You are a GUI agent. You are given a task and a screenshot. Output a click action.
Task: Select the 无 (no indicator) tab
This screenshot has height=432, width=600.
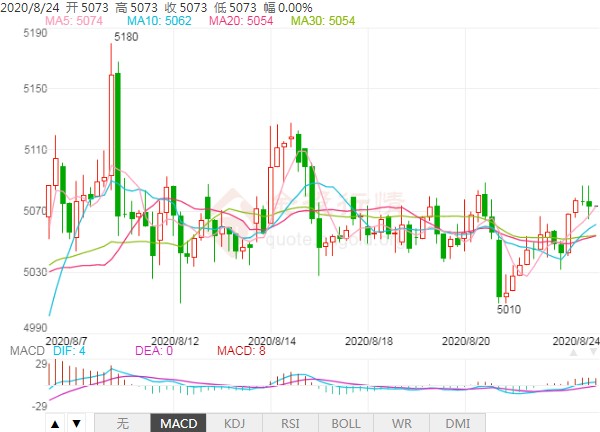pyautogui.click(x=122, y=423)
